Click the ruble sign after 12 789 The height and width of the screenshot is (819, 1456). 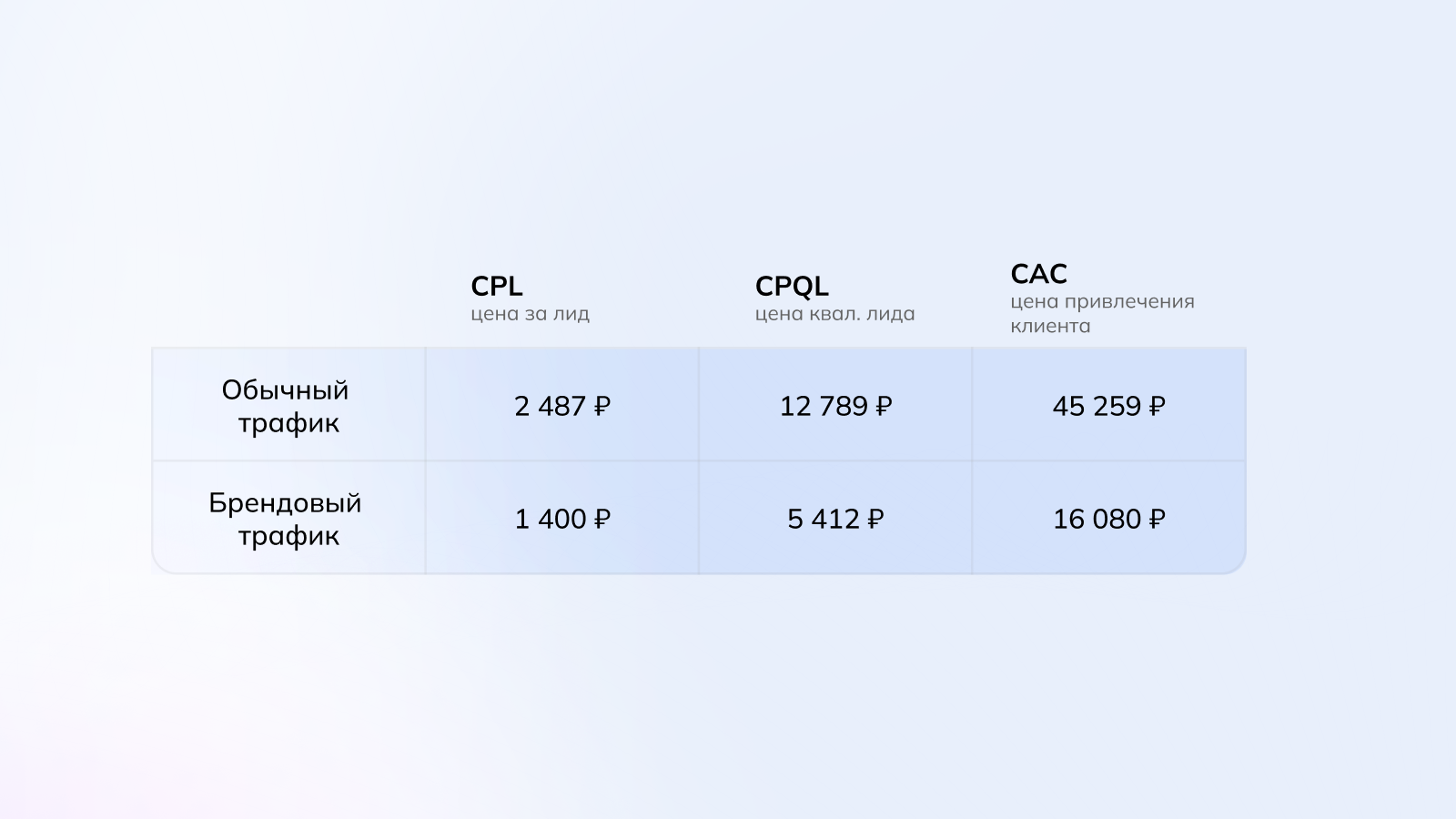(x=884, y=406)
